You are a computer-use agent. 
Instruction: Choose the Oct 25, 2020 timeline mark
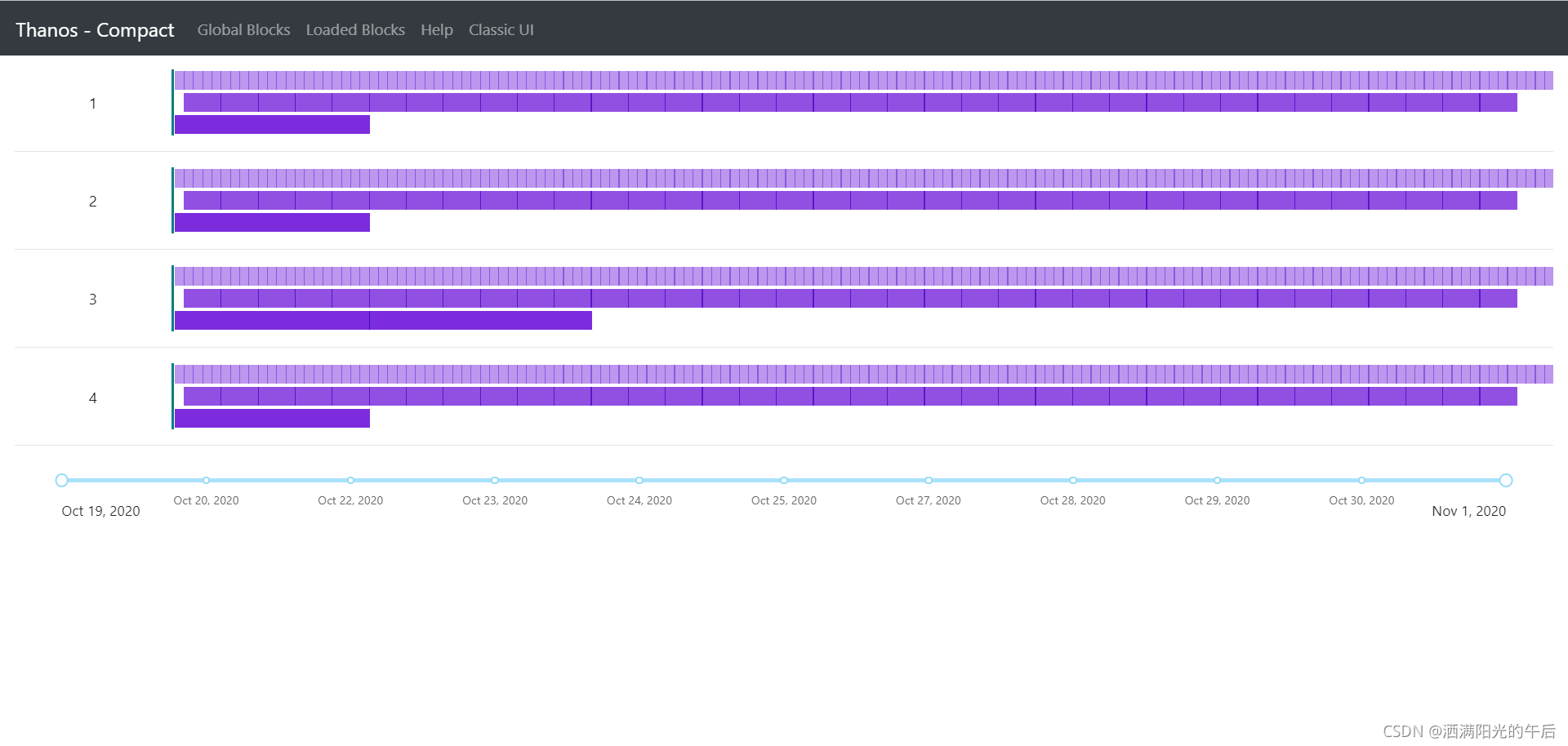[784, 481]
